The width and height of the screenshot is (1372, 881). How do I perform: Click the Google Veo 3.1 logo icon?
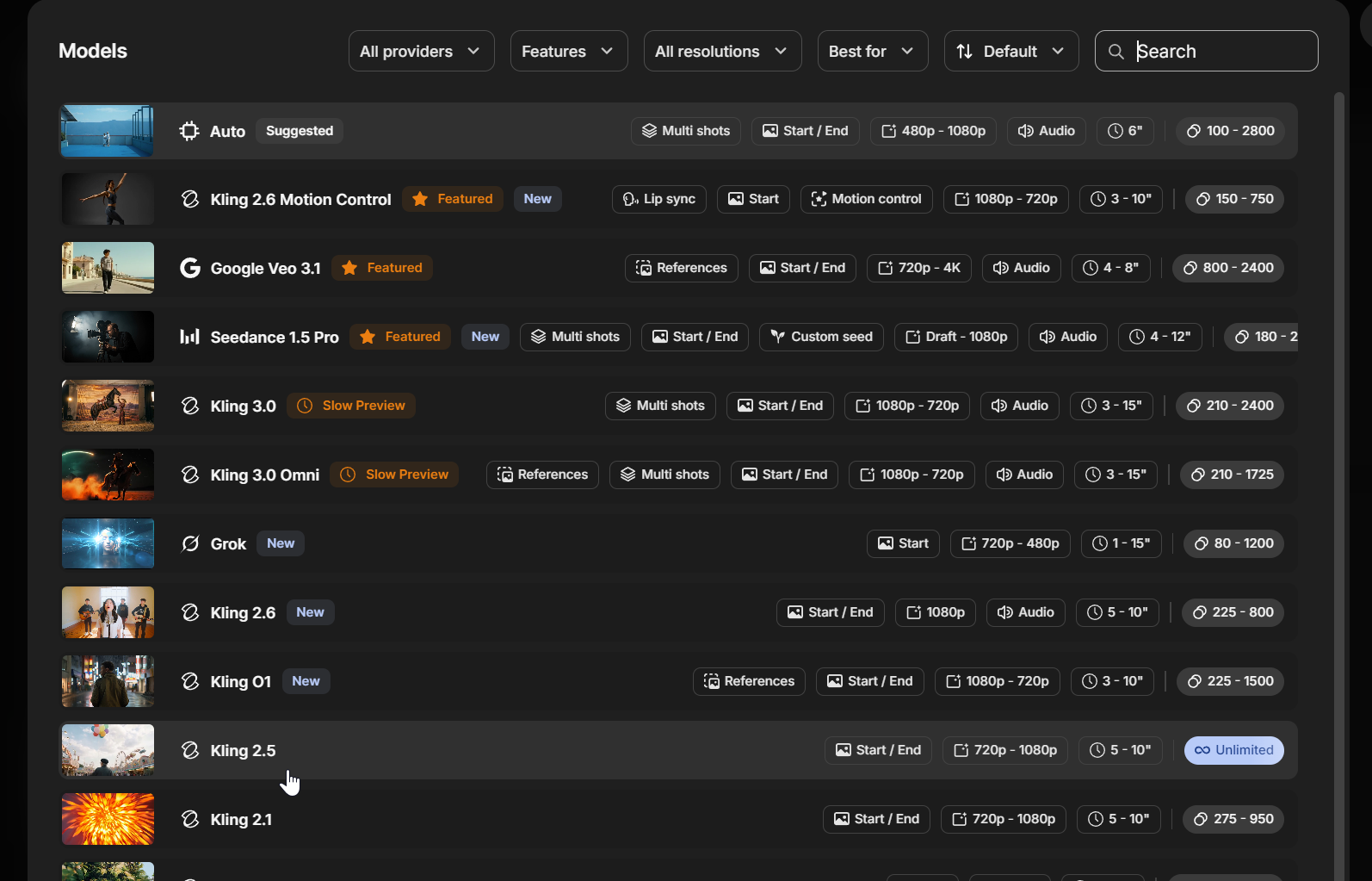(x=189, y=268)
